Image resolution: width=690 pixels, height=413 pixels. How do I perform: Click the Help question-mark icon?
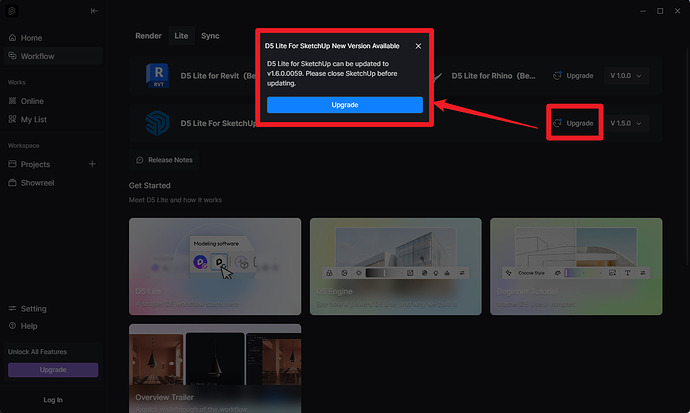[12, 325]
